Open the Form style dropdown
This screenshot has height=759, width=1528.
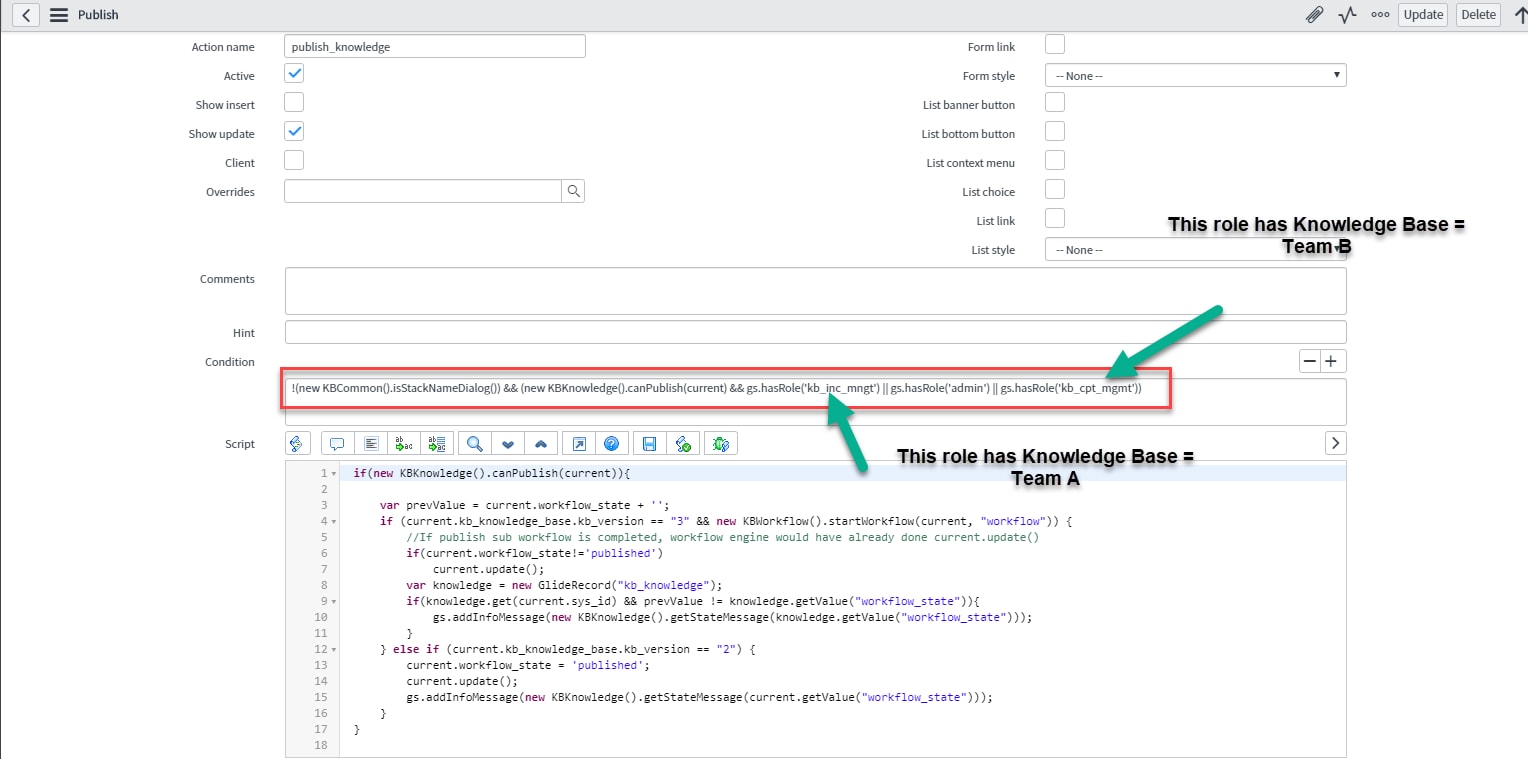pos(1195,75)
